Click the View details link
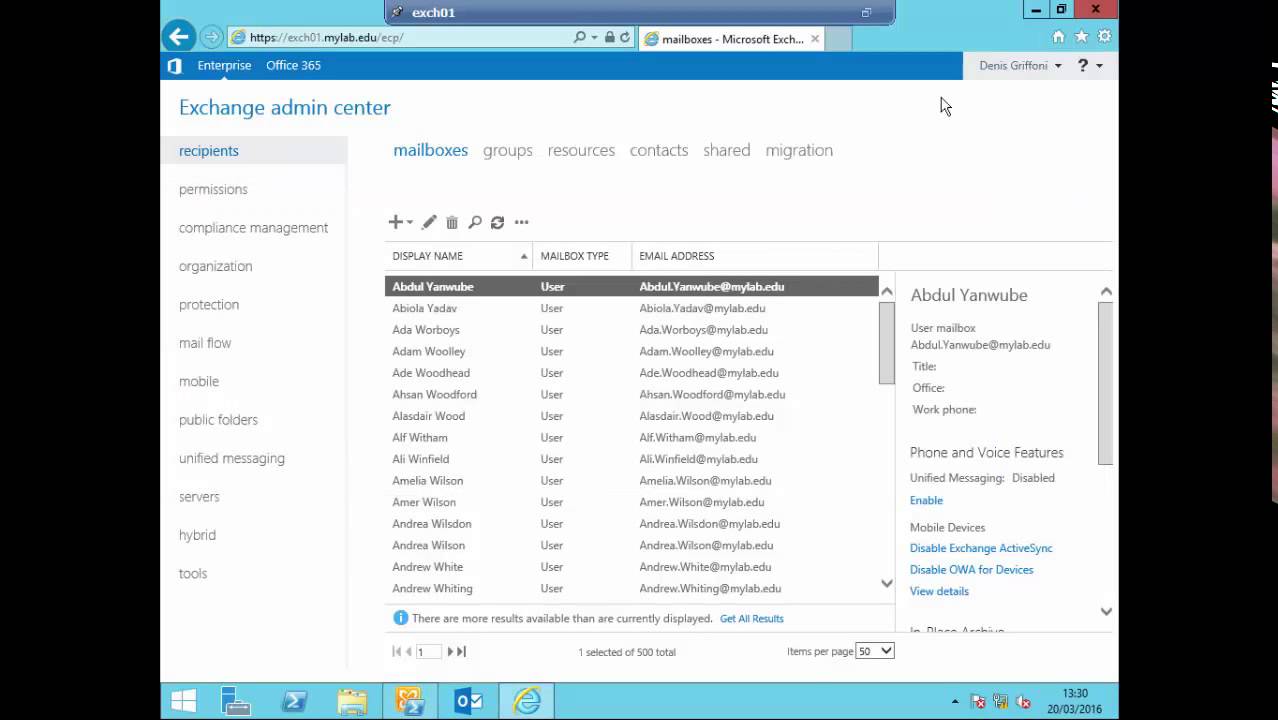The width and height of the screenshot is (1278, 720). [x=939, y=591]
